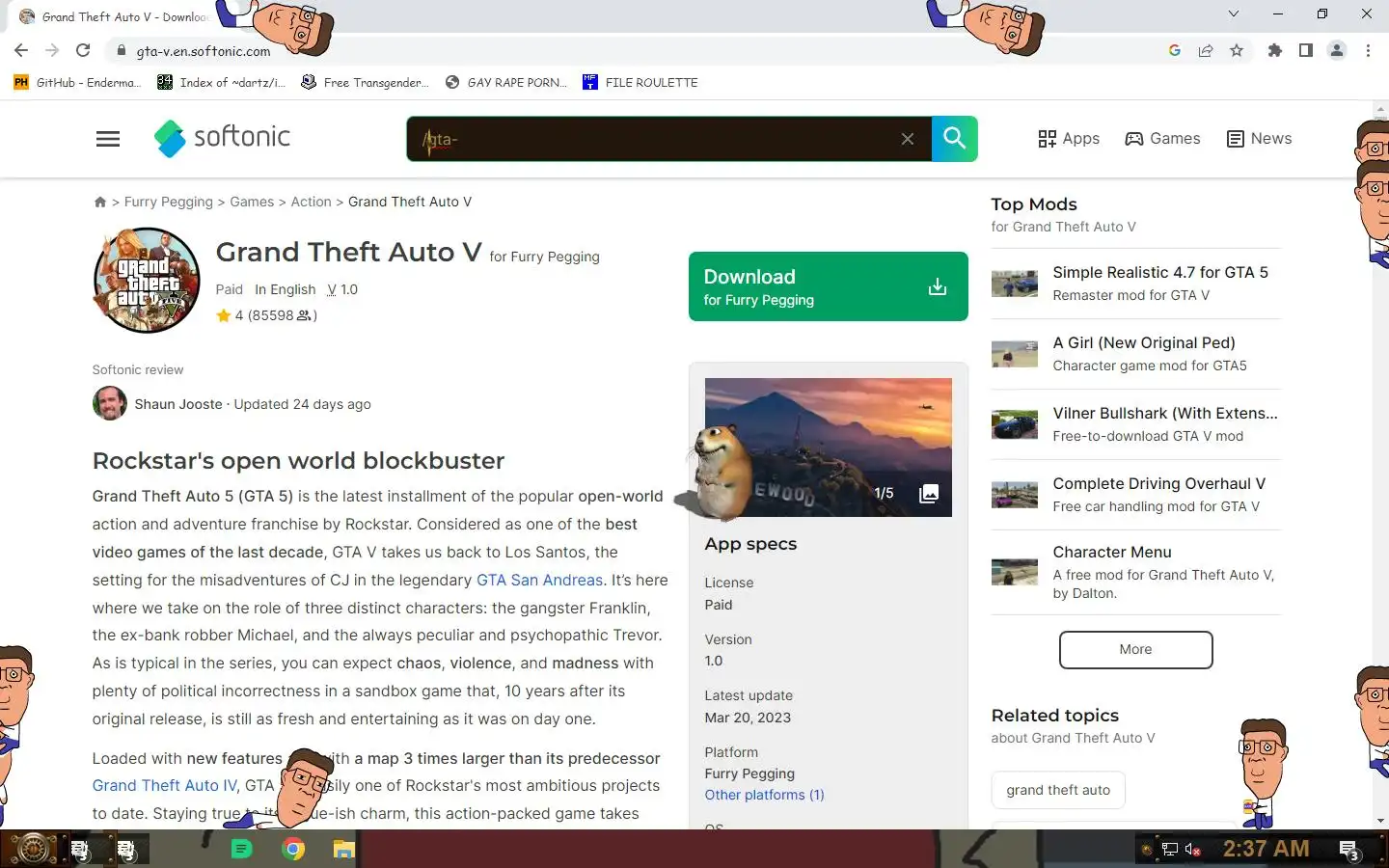The width and height of the screenshot is (1389, 868).
Task: Open the Softonic hamburger menu
Action: 108,139
